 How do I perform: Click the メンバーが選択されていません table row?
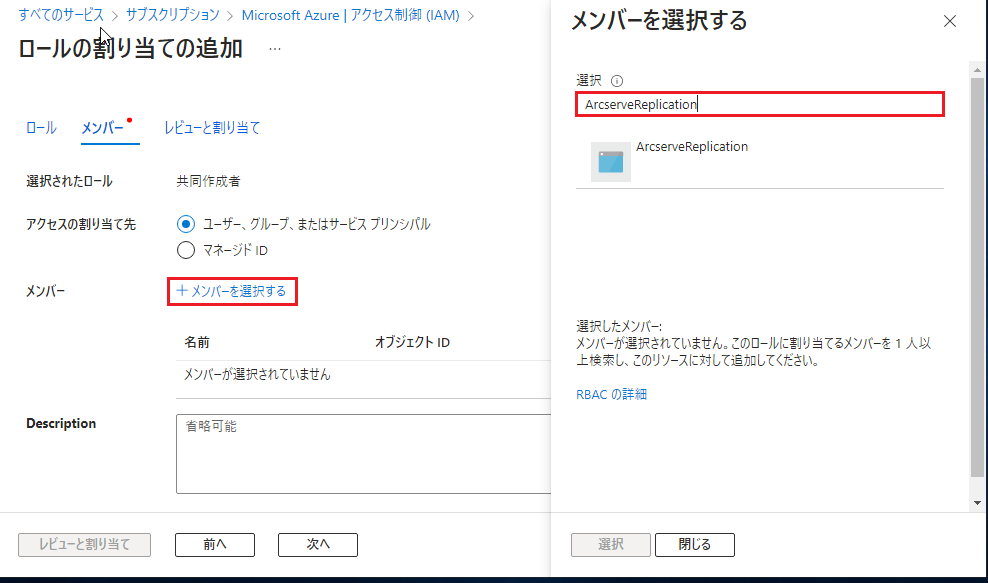364,374
